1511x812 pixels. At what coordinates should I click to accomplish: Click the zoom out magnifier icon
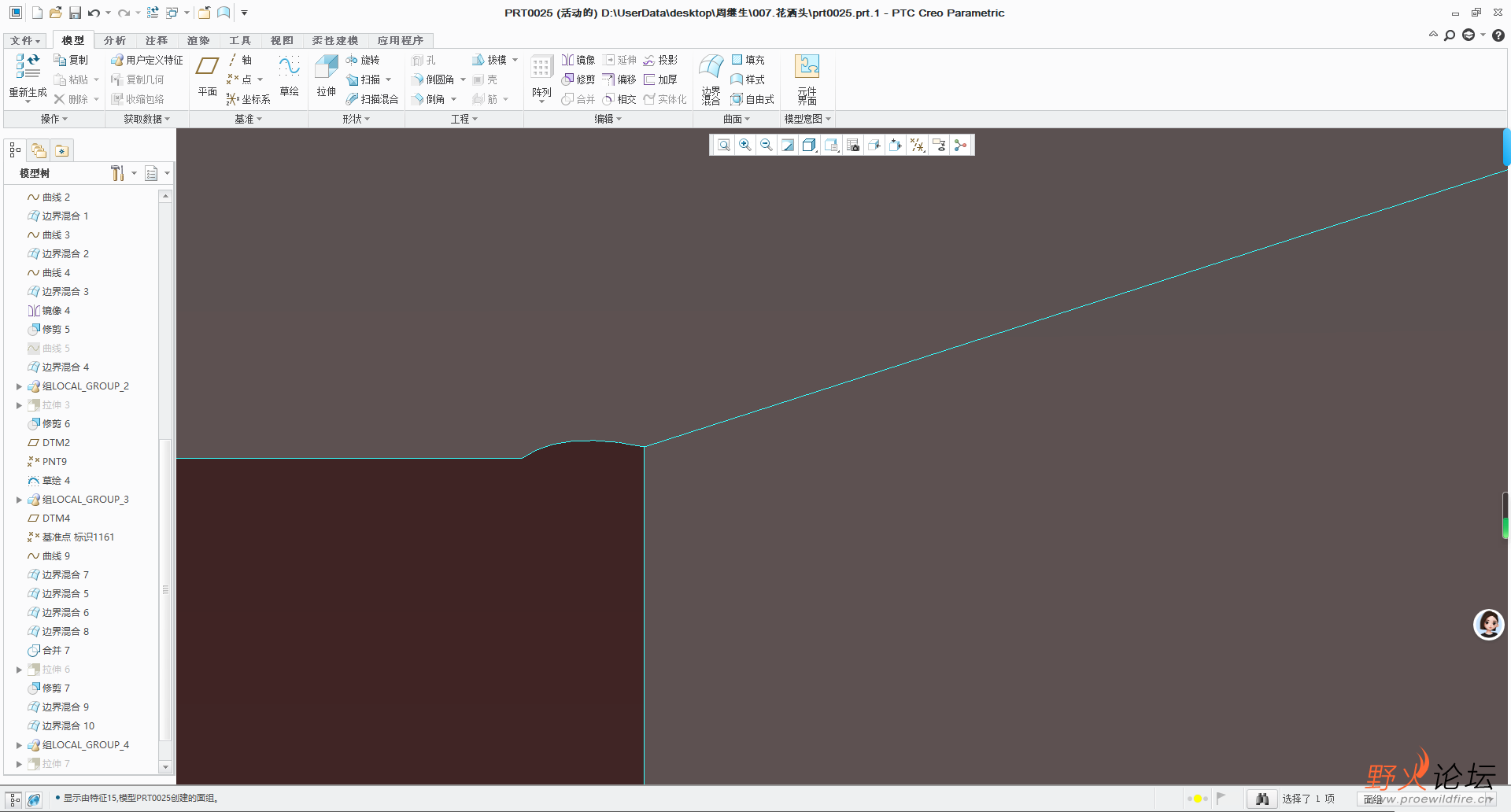tap(767, 145)
